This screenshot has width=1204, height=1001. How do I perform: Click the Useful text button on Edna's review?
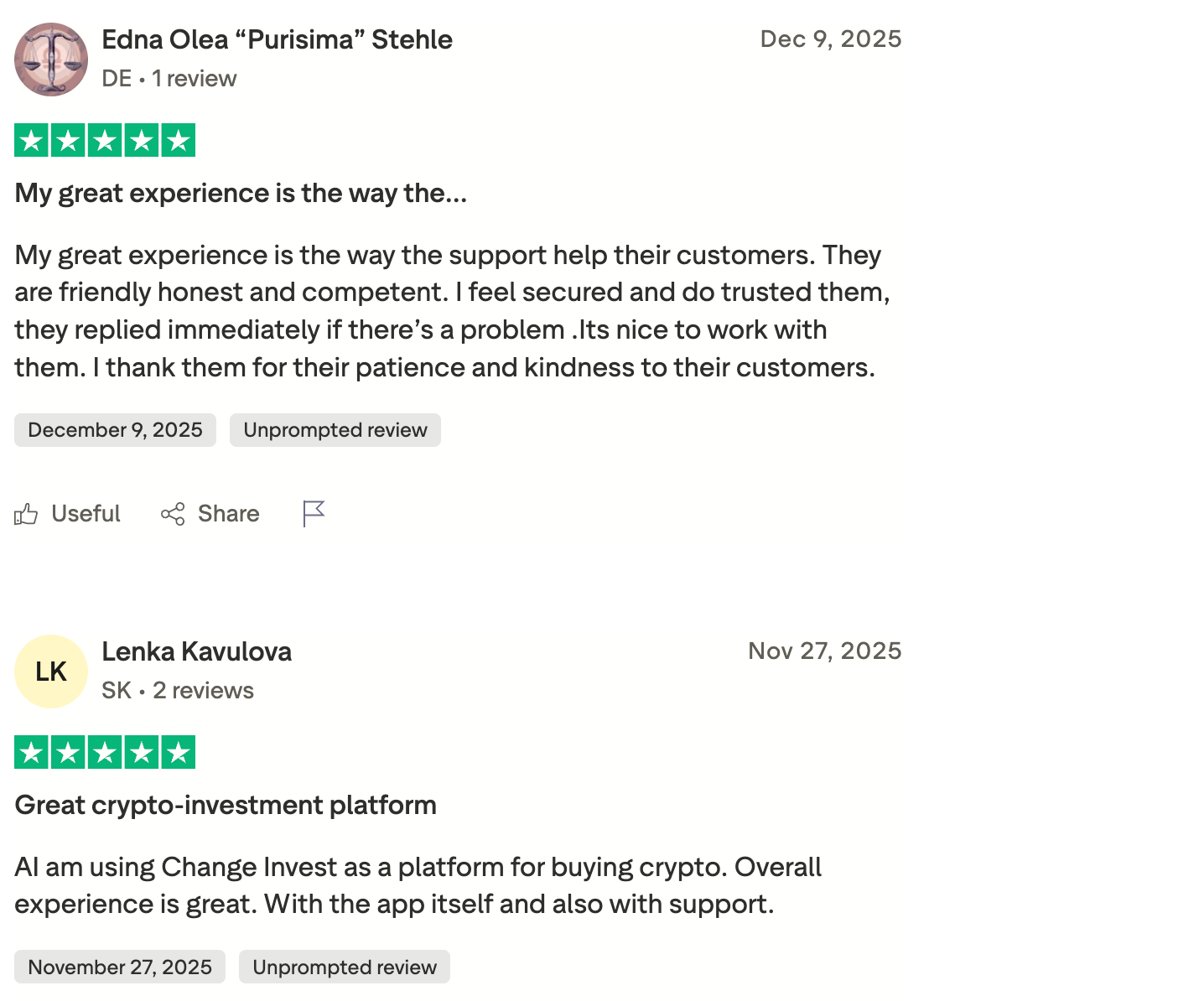[85, 514]
